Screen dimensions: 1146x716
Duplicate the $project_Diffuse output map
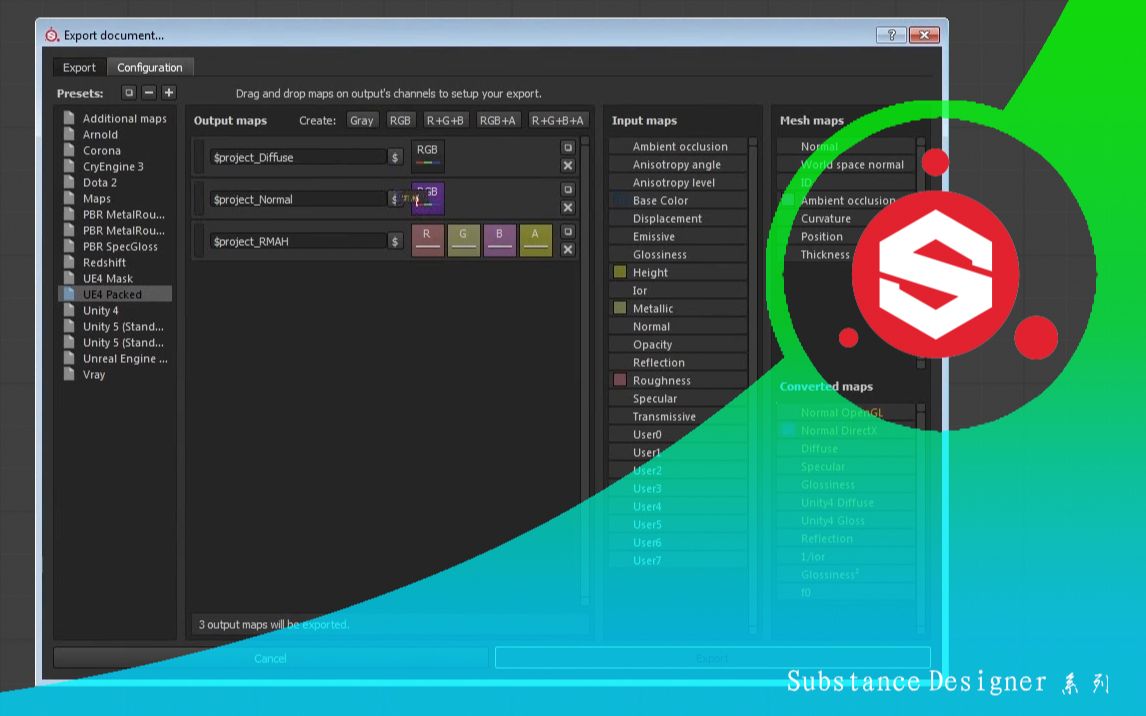tap(568, 148)
